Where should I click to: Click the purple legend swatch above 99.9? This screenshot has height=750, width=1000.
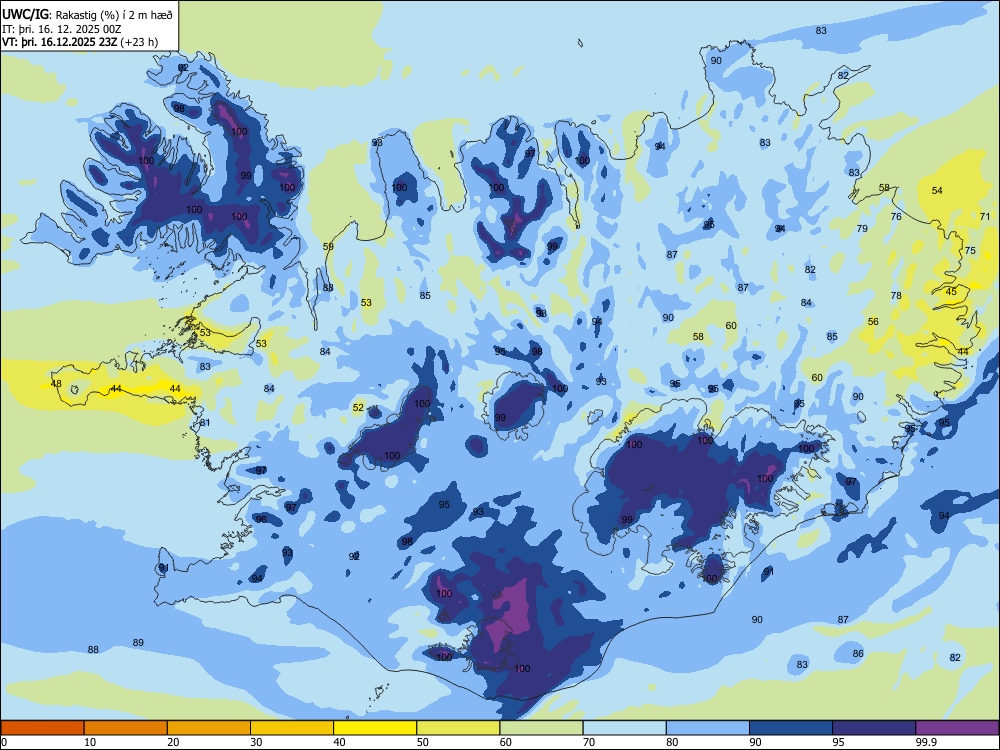click(x=957, y=728)
